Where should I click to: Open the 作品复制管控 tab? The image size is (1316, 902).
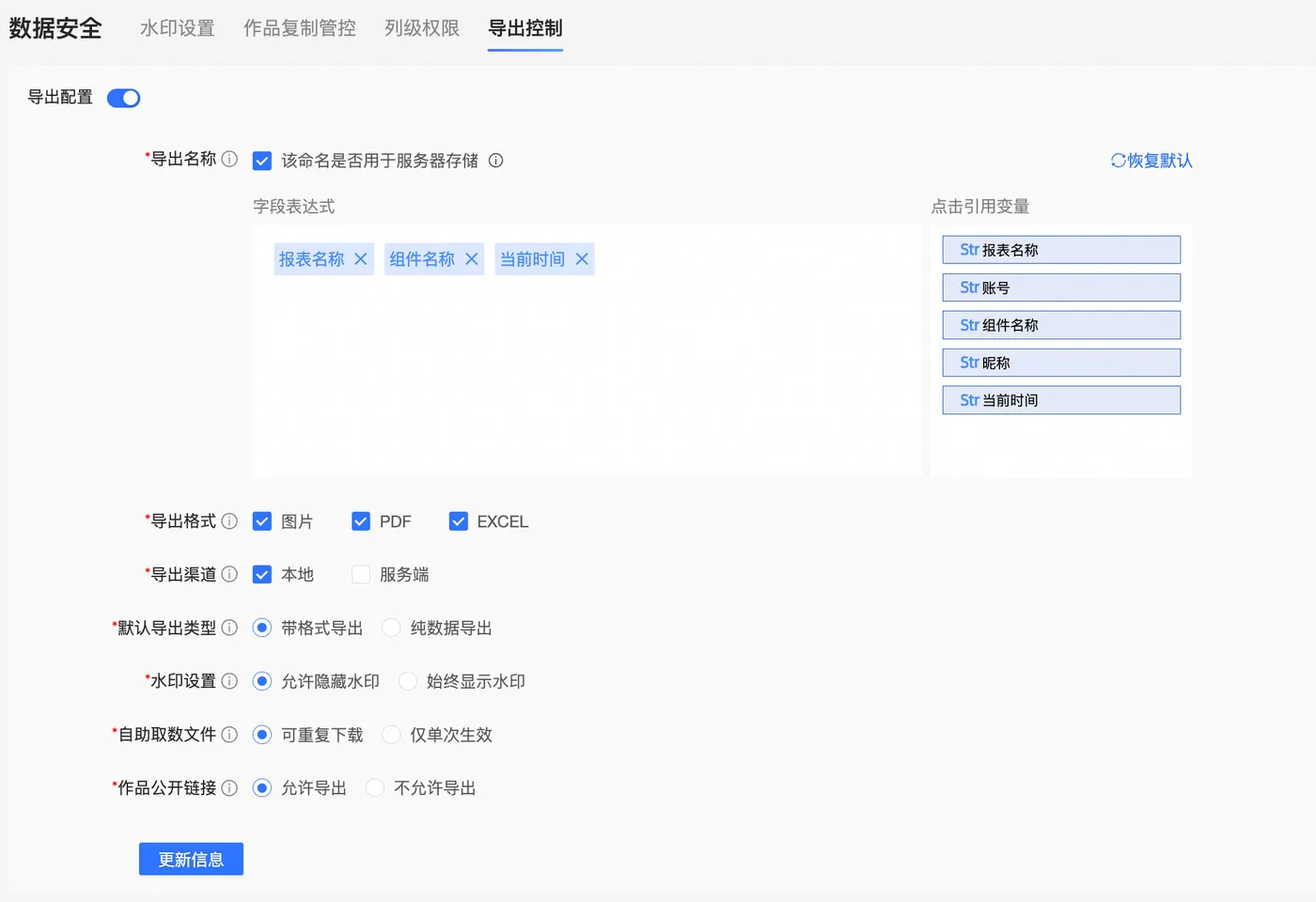click(x=299, y=28)
